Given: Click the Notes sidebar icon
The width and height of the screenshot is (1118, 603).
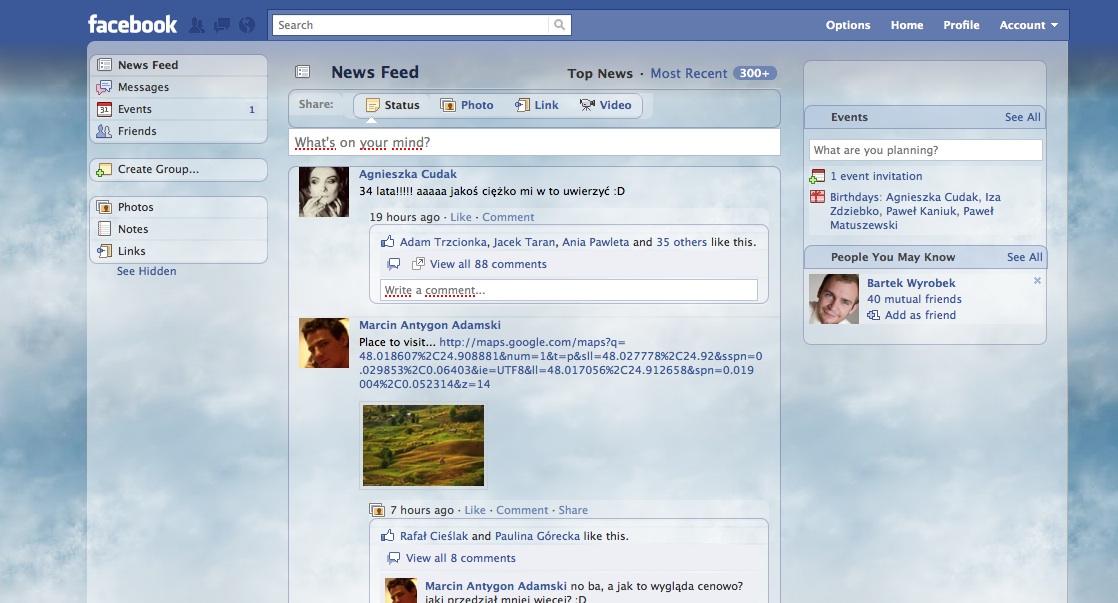Looking at the screenshot, I should tap(104, 229).
